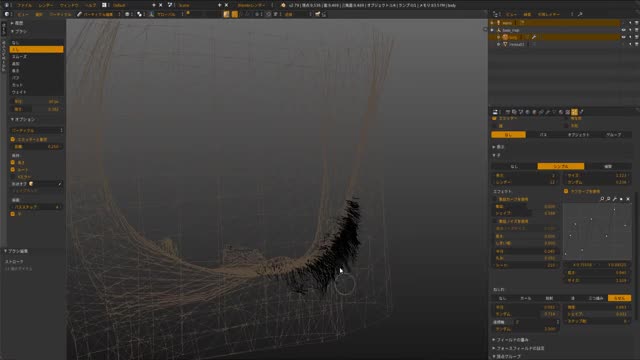Viewport: 640px width, 360px height.
Task: Click a control point in curve editor
Action: tap(591, 219)
